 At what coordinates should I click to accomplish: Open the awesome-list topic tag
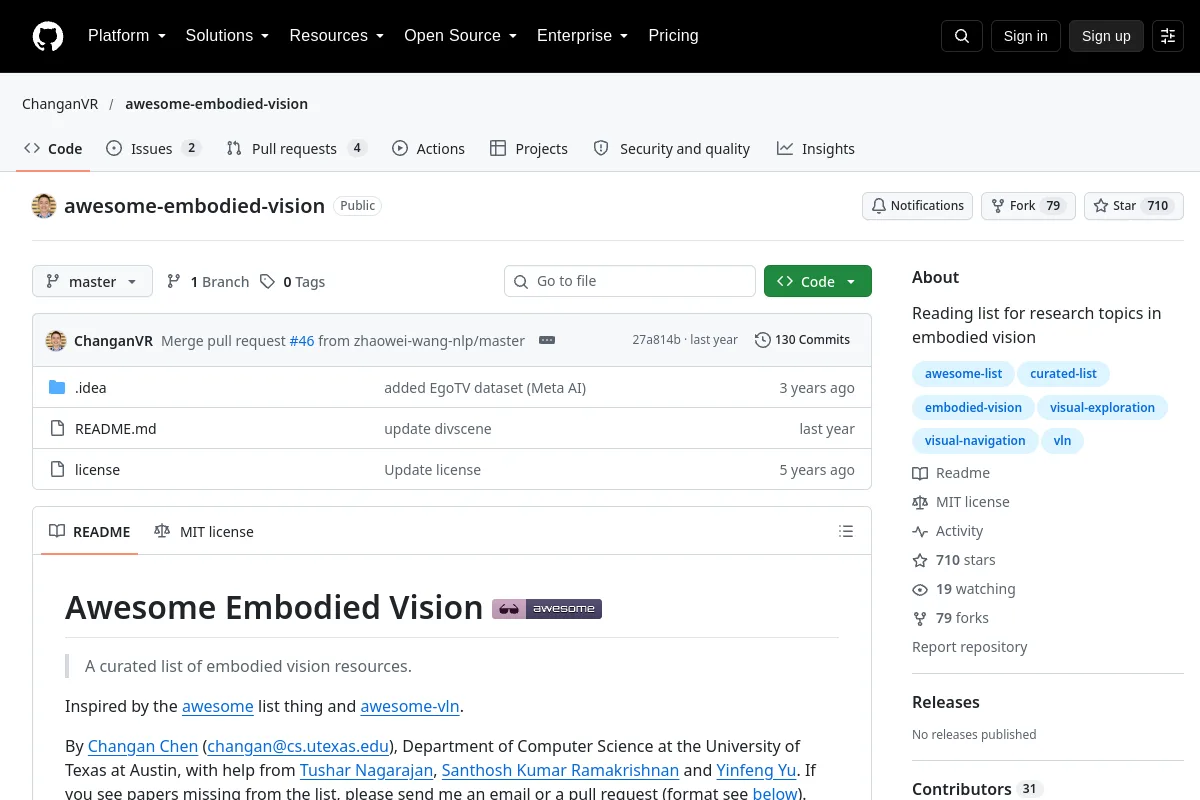pyautogui.click(x=963, y=374)
